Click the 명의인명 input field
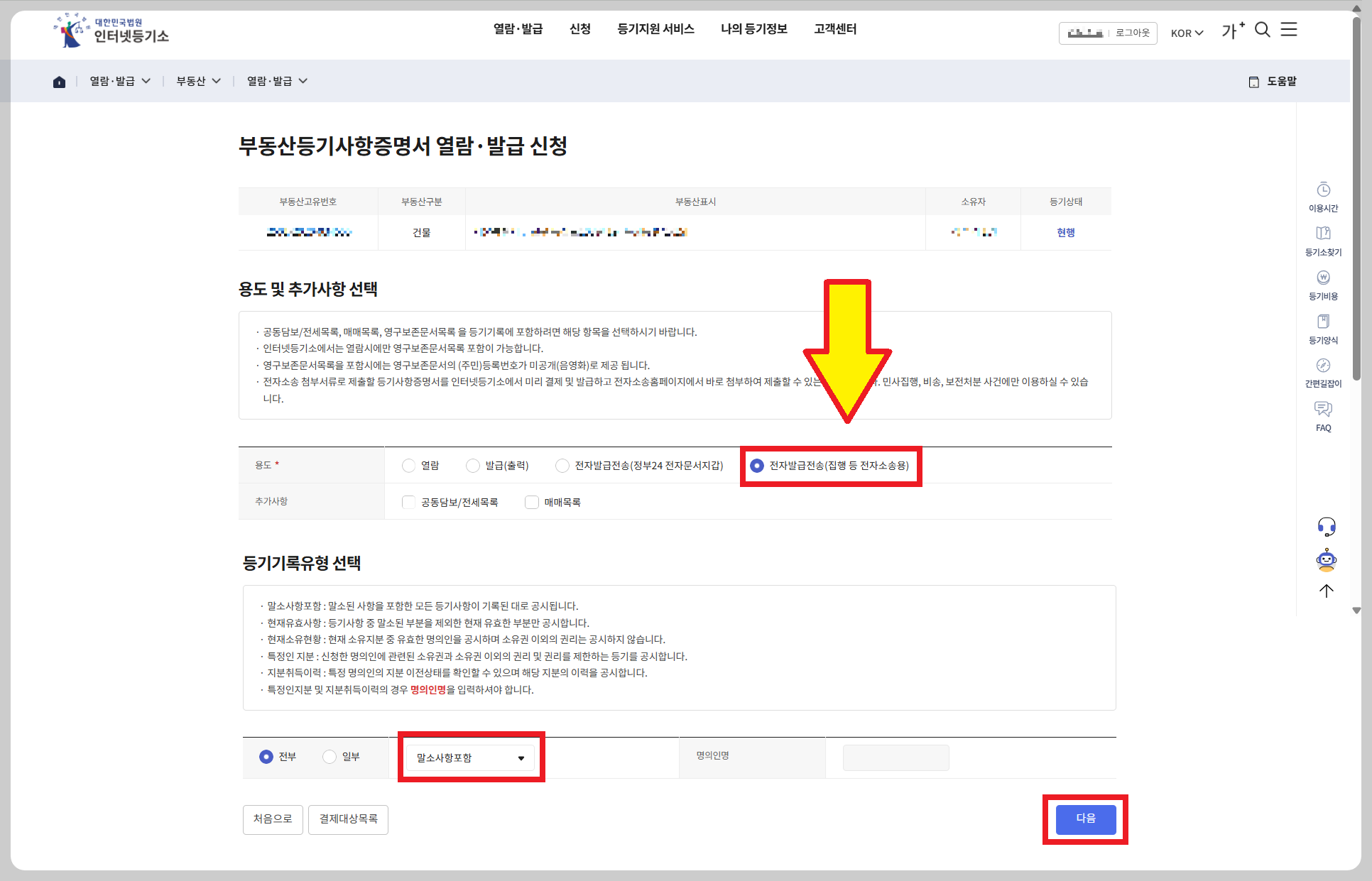 click(x=895, y=757)
